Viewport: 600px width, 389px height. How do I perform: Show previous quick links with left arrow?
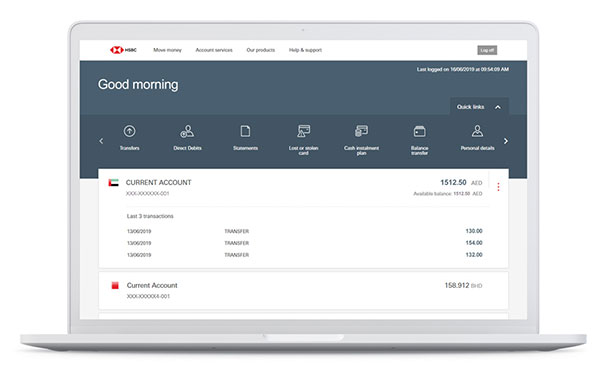pos(101,141)
